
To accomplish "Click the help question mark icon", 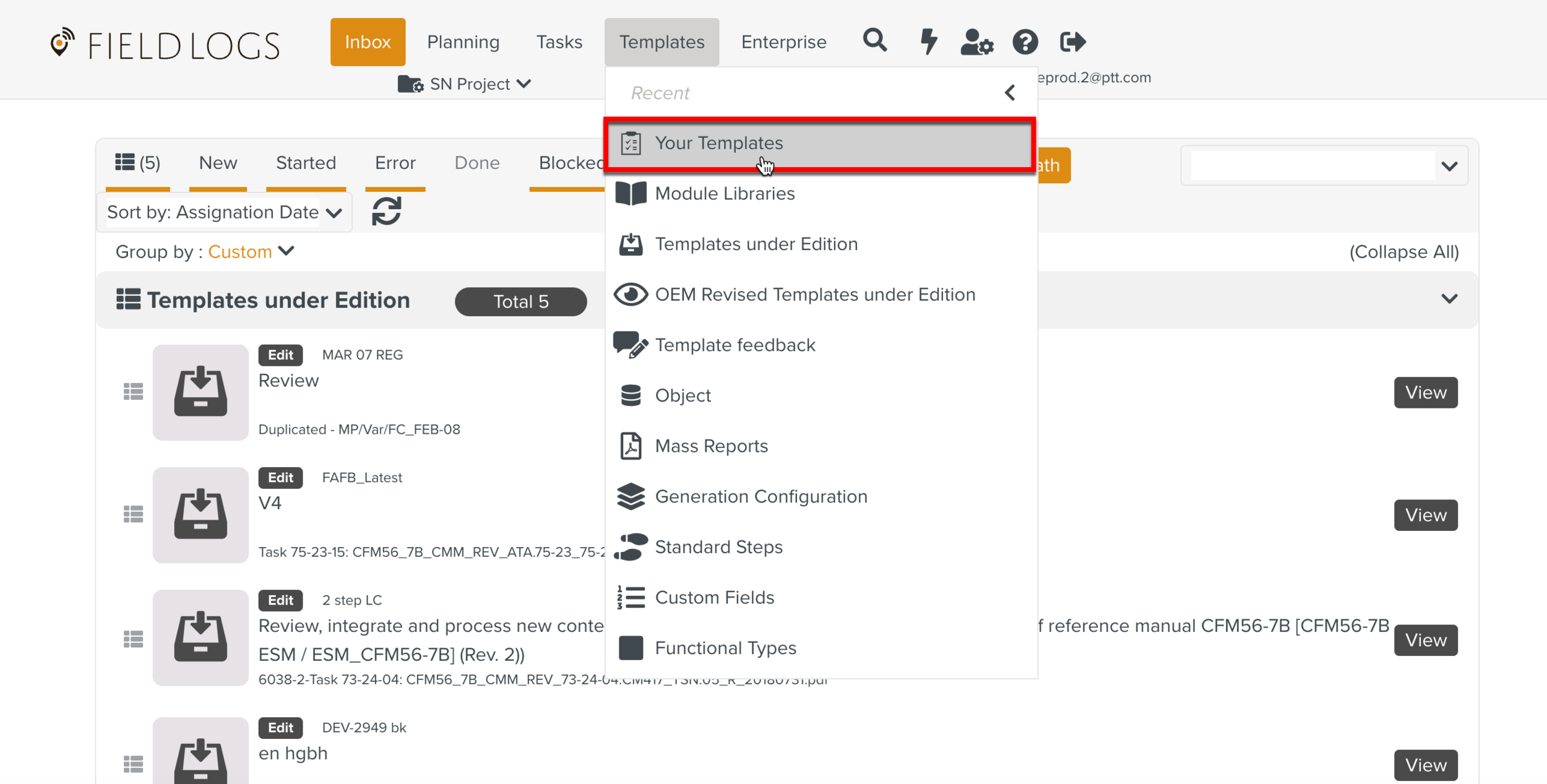I will (1025, 42).
